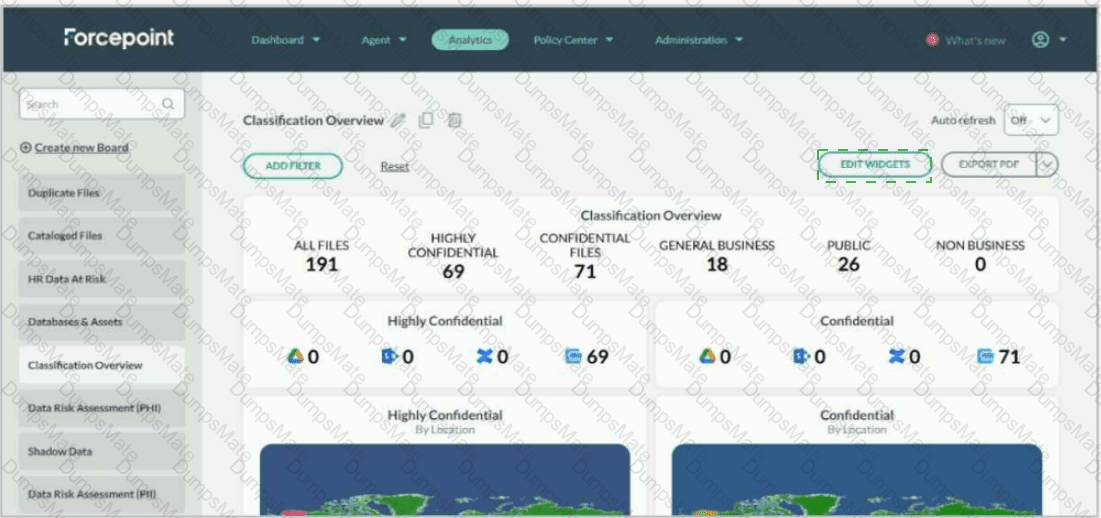
Task: Click the pencil icon to rename Classification Overview
Action: 398,121
